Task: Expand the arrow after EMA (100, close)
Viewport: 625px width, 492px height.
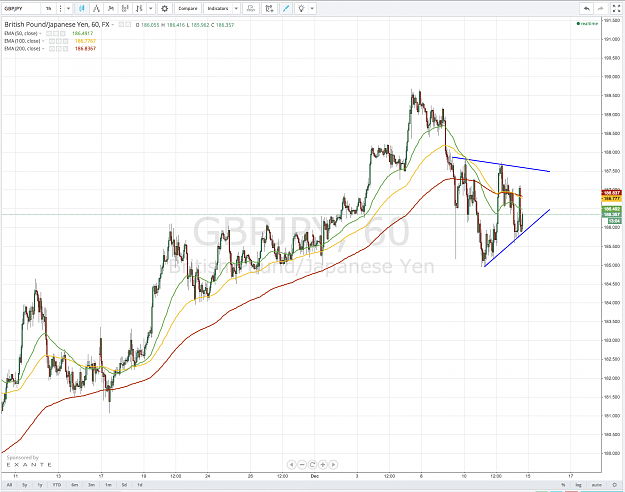Action: (x=43, y=41)
